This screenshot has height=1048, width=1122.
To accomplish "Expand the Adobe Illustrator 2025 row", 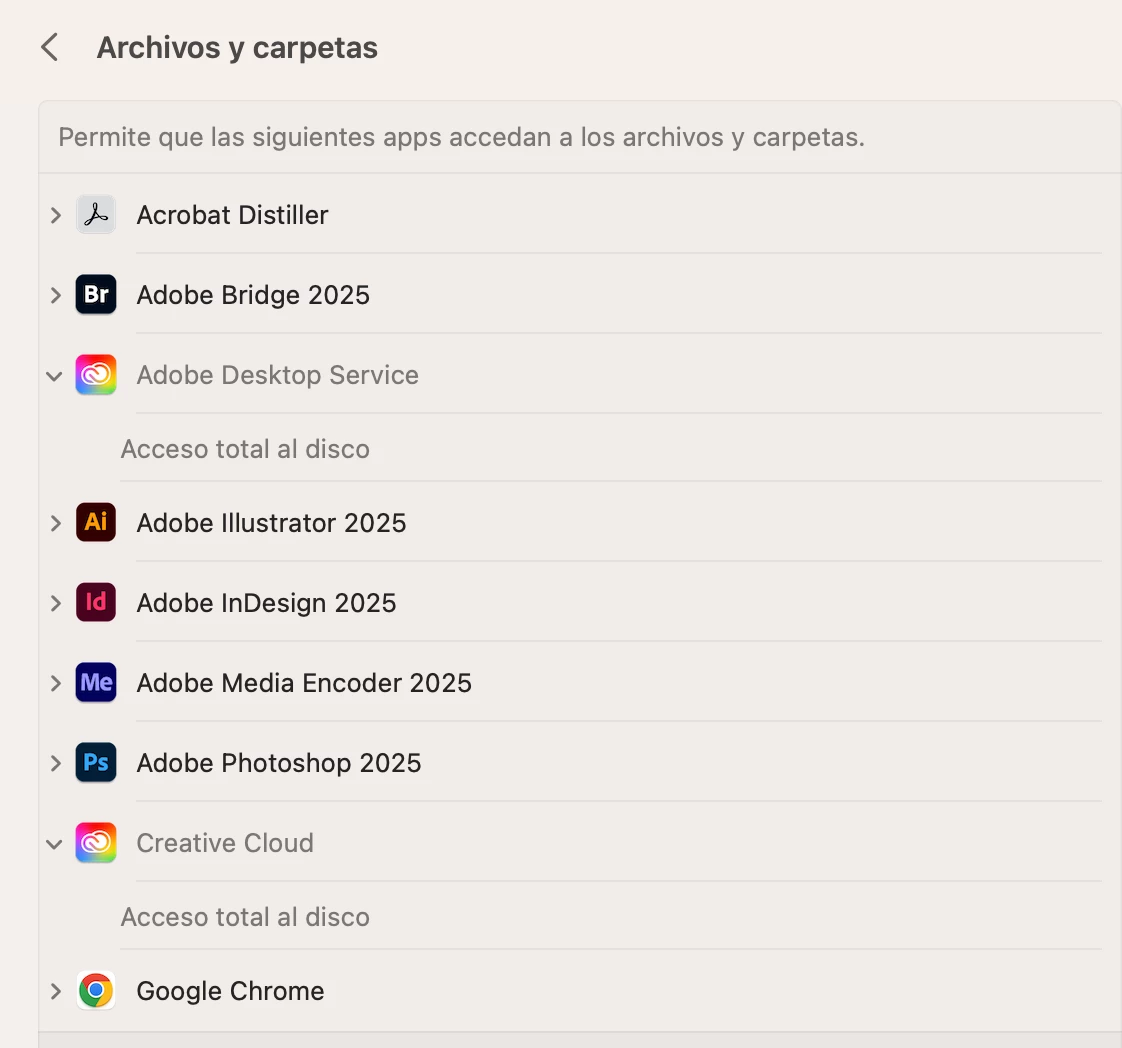I will tap(55, 523).
